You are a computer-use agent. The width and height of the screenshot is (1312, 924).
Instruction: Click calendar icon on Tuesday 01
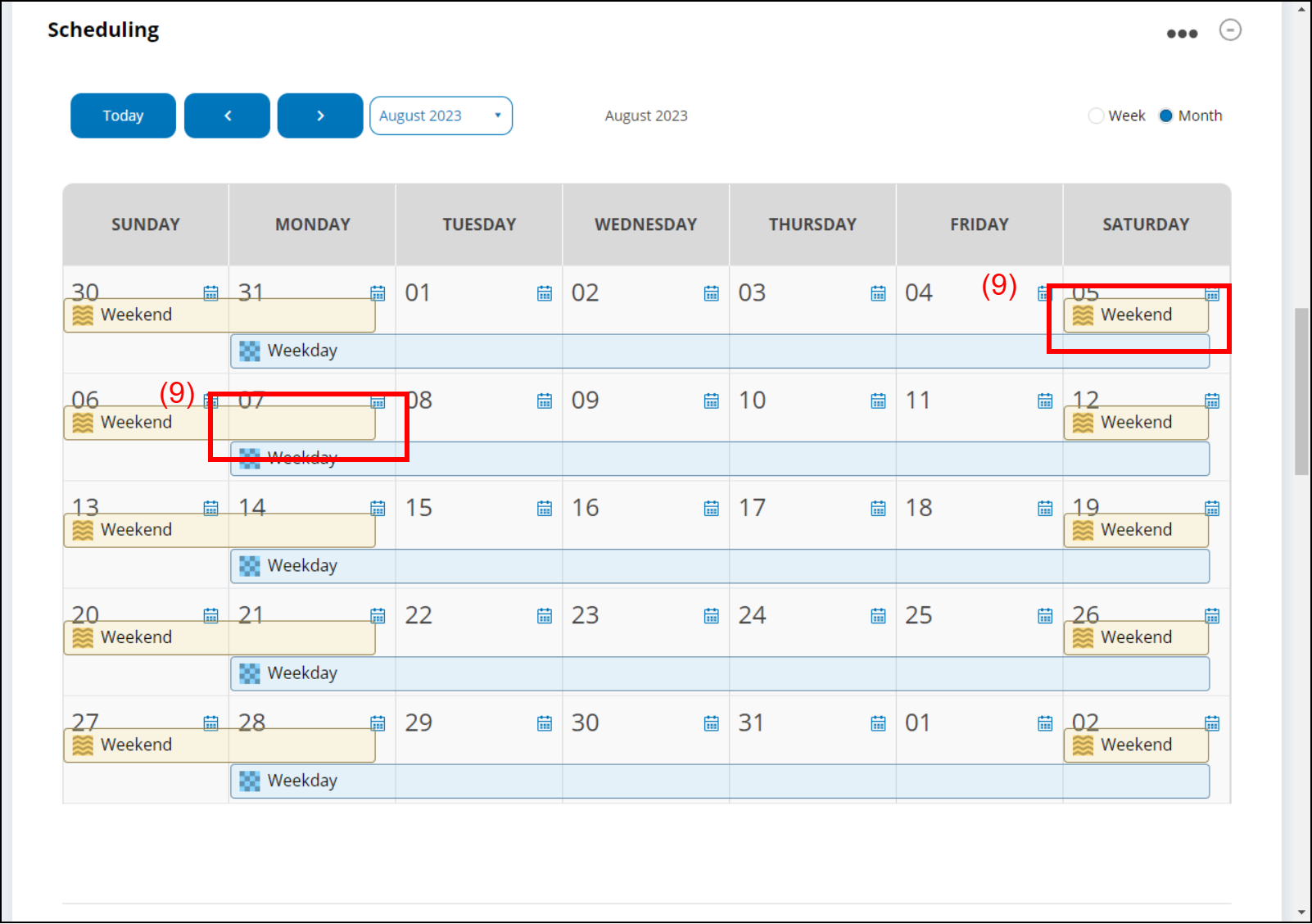click(544, 293)
